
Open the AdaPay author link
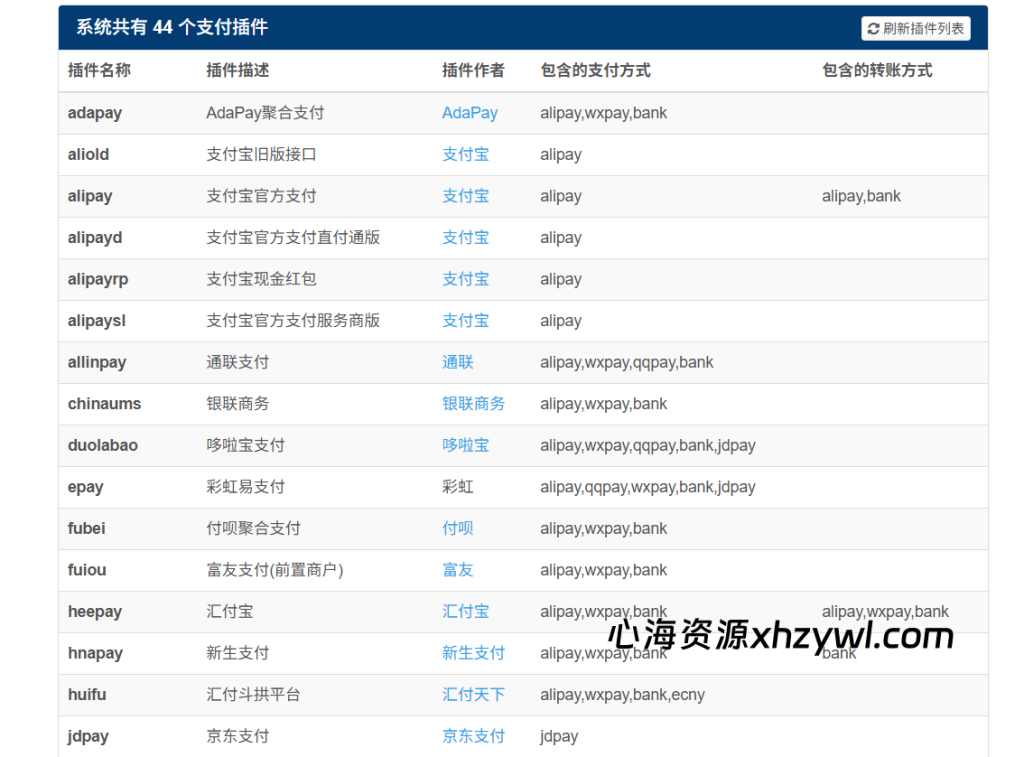point(469,113)
